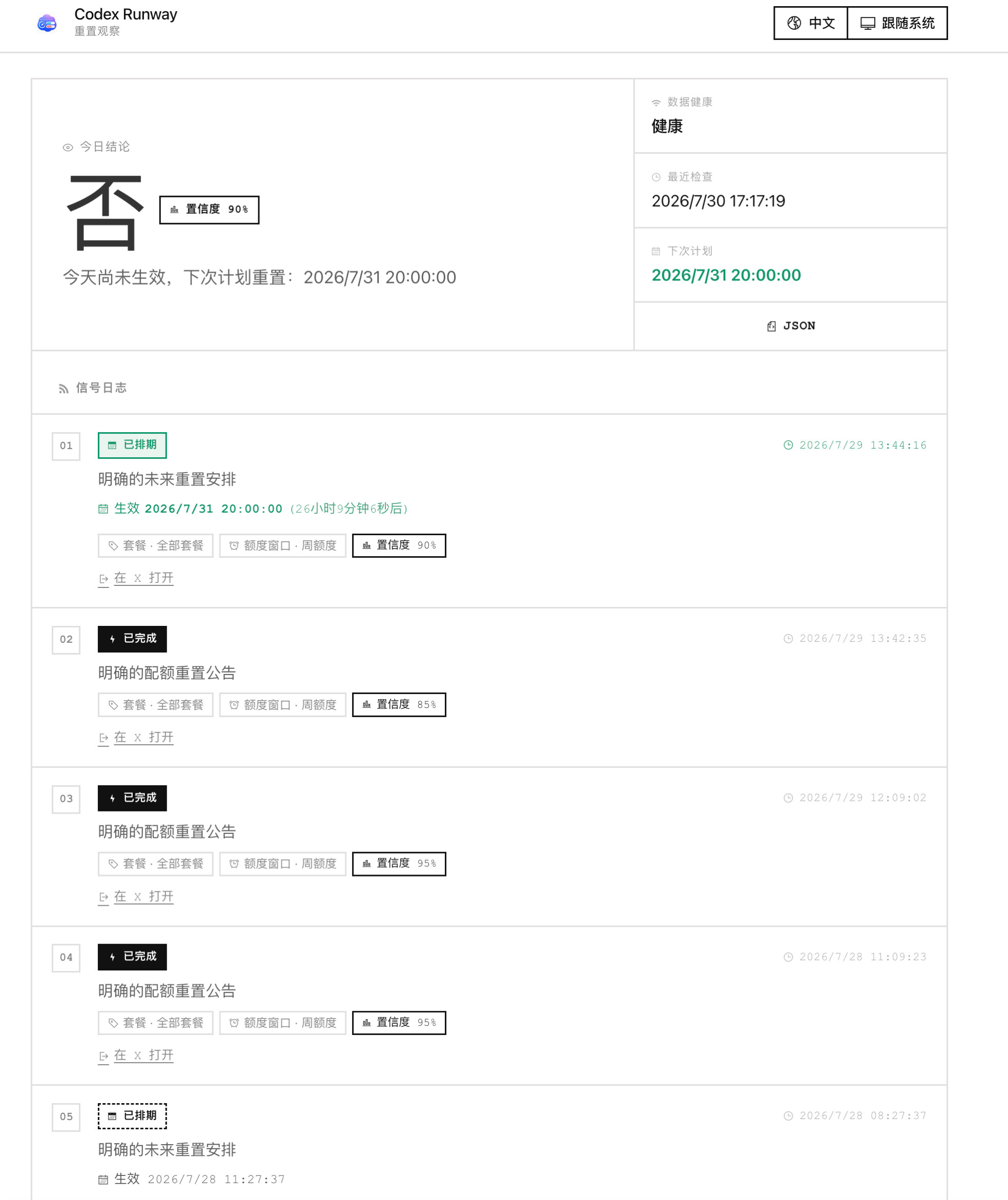Click the green 2026/7/31 20:00:00 next-plan time
Viewport: 1008px width, 1200px height.
[x=726, y=275]
